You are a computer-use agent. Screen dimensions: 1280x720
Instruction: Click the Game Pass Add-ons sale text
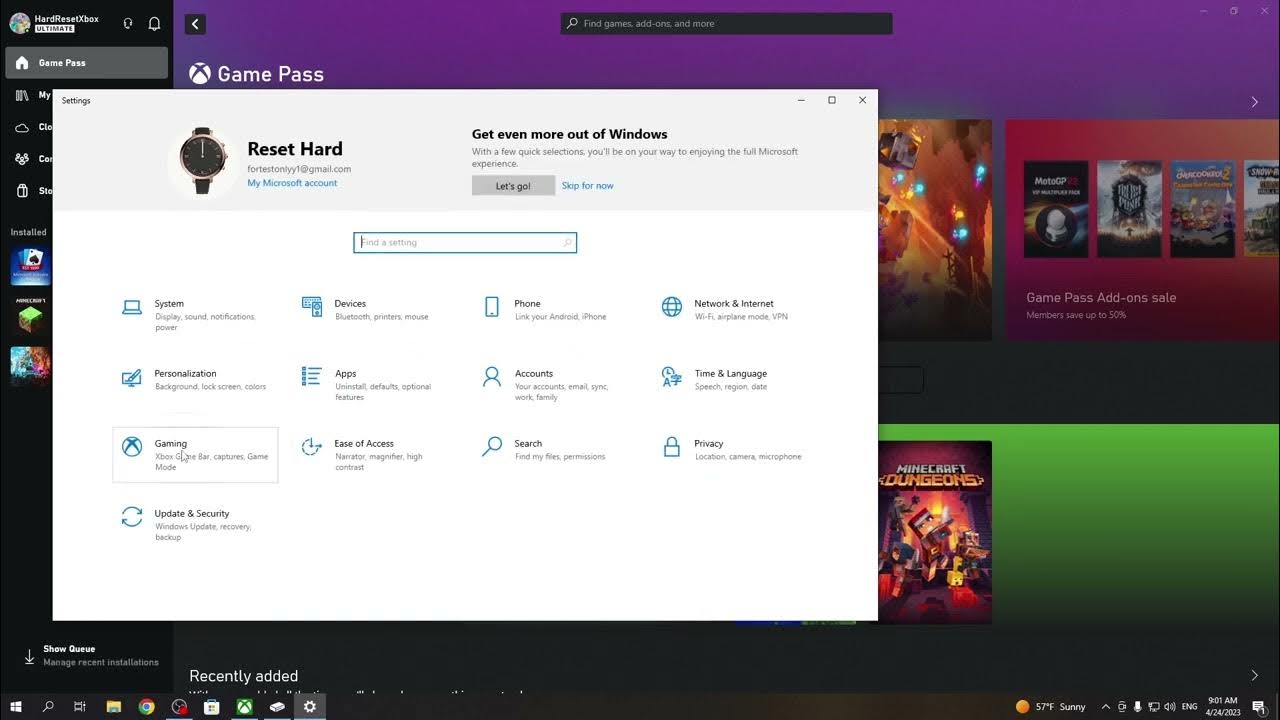(1101, 298)
